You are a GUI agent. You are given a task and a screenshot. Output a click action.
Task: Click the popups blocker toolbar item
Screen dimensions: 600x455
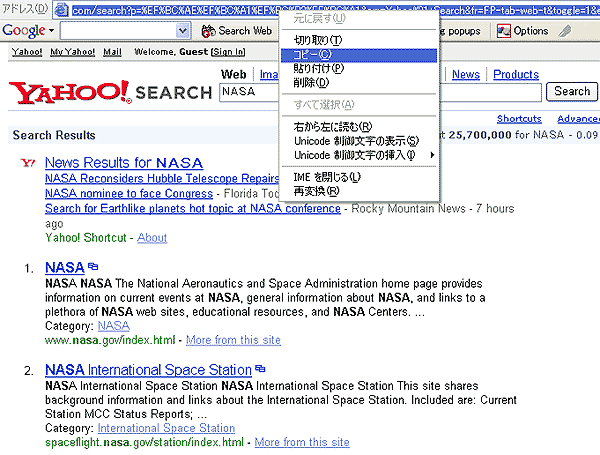coord(459,31)
